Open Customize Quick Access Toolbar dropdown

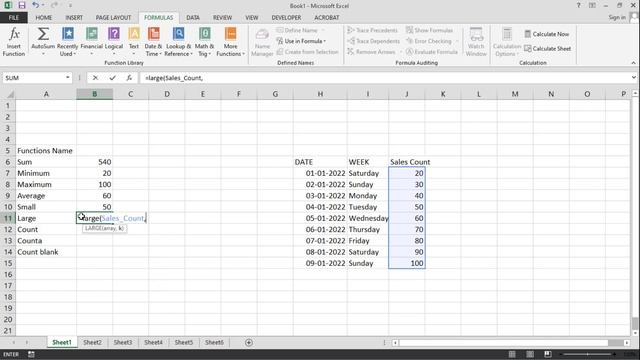click(x=70, y=6)
